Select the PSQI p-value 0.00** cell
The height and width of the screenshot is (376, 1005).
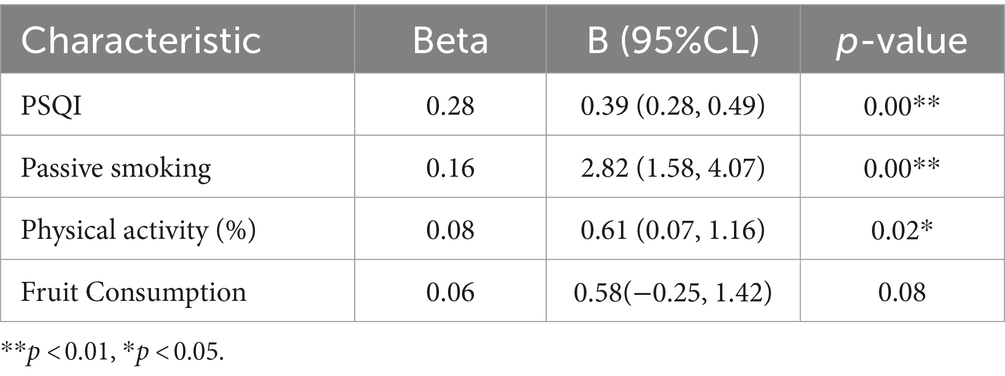(902, 106)
